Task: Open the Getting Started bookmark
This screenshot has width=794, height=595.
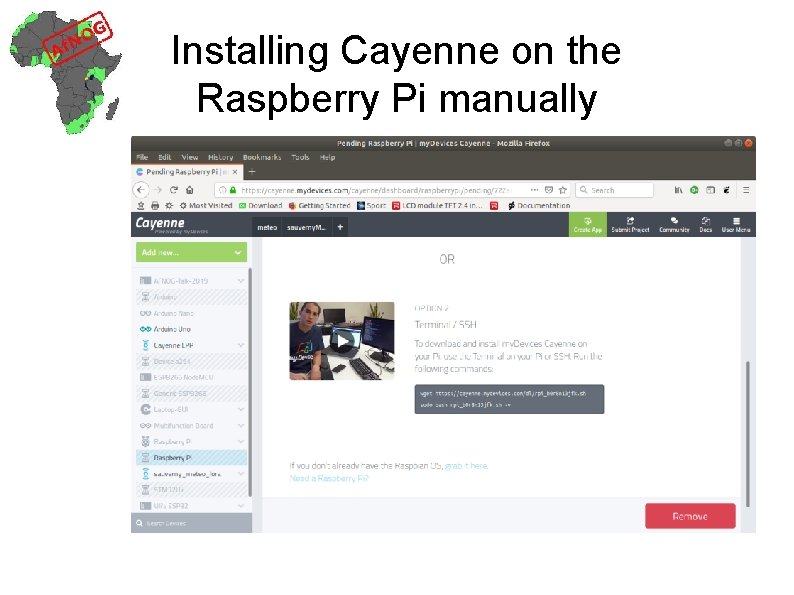Action: pos(320,206)
